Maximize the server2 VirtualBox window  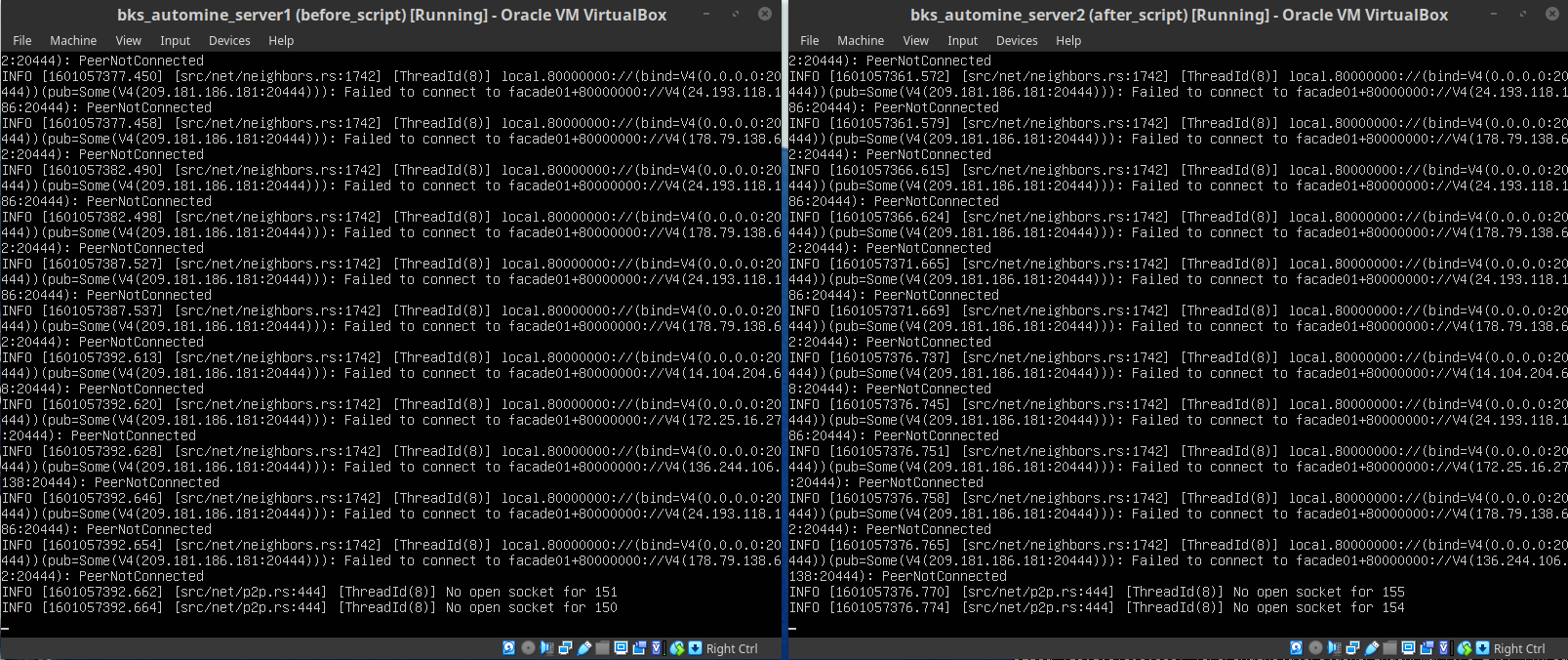pos(1523,14)
